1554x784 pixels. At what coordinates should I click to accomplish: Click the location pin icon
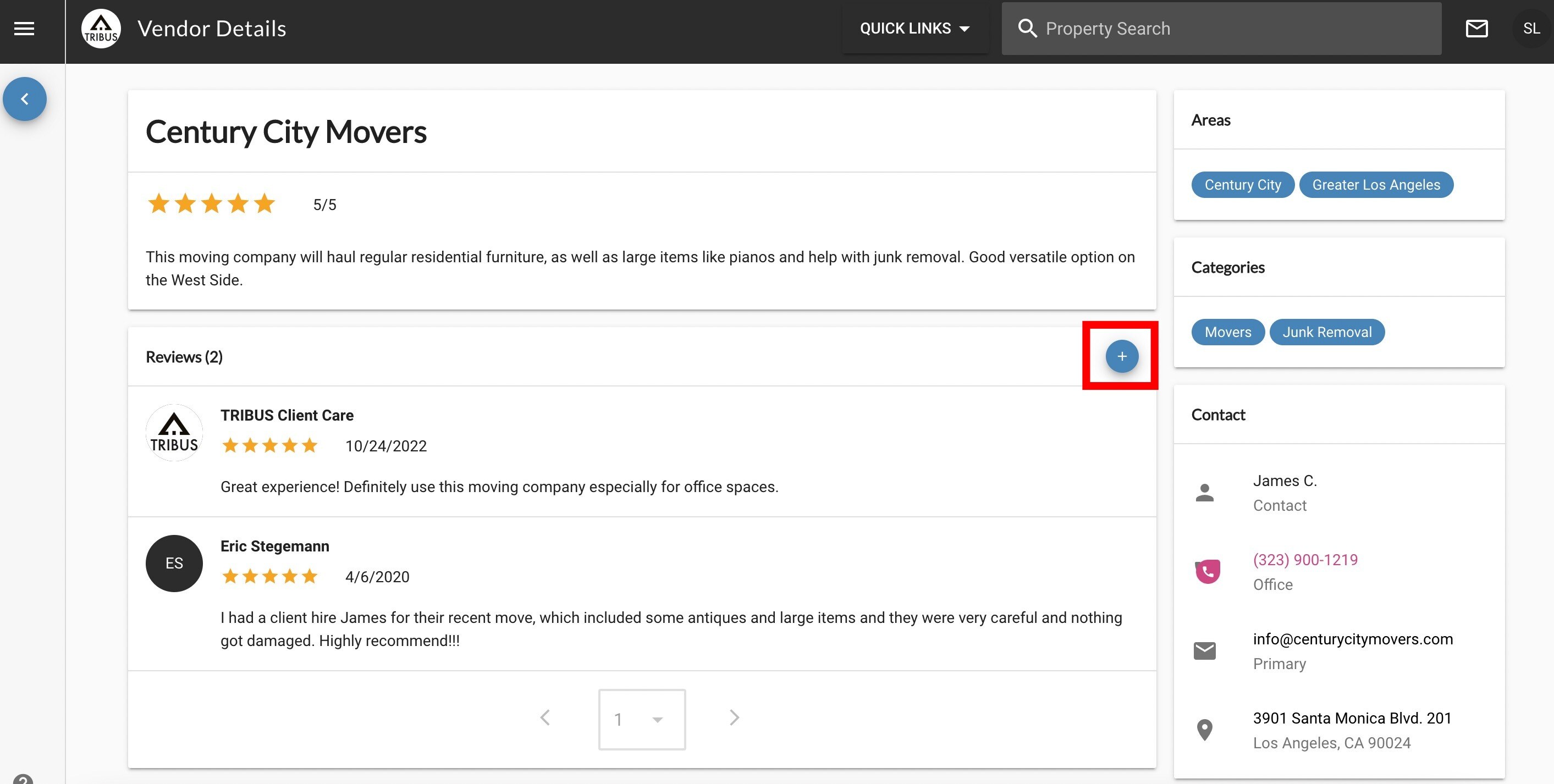(x=1205, y=730)
